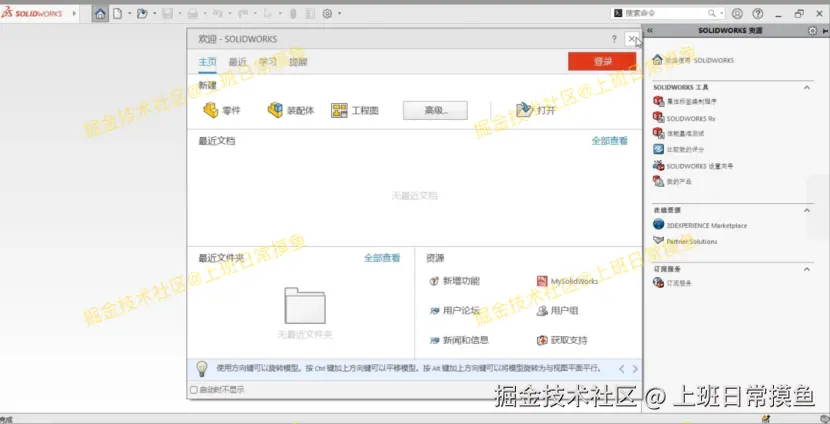Pin the SOLIDWORKS resources panel
This screenshot has width=830, height=424.
point(825,31)
